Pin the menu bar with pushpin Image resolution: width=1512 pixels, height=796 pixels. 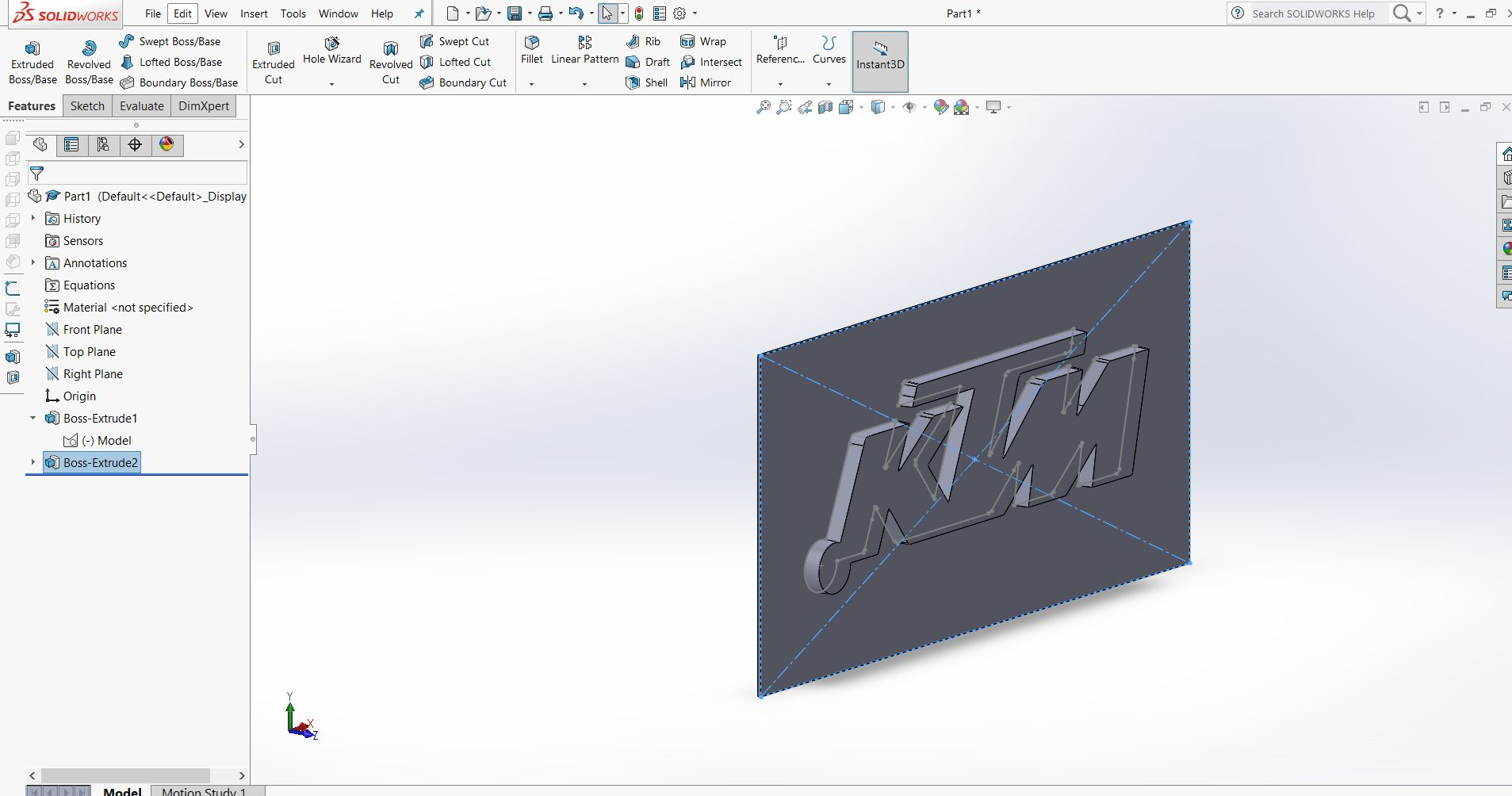coord(419,13)
